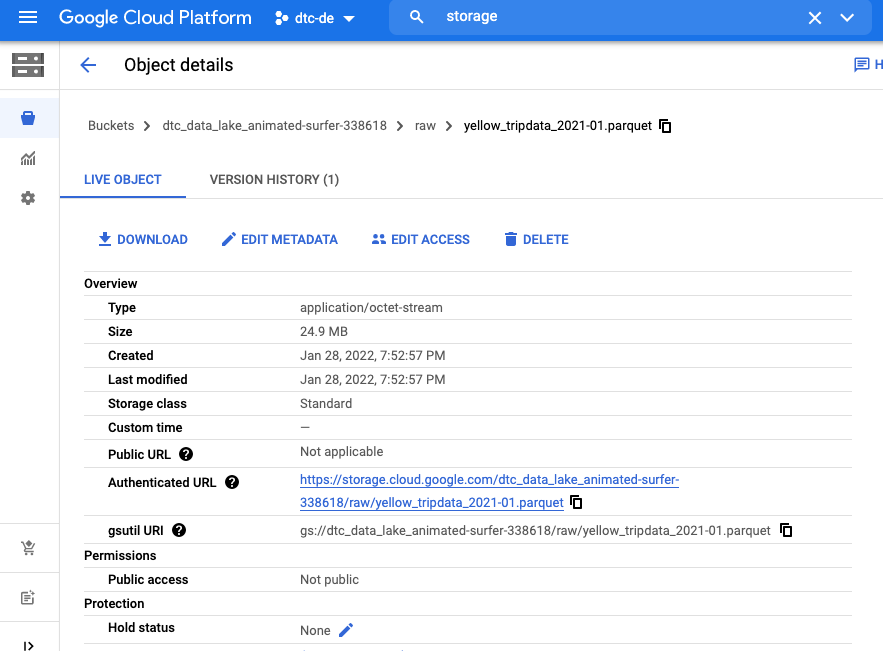Select yellow_tripdata_2021-01.parquet breadcrumb text
Viewport: 883px width, 651px height.
click(x=558, y=126)
